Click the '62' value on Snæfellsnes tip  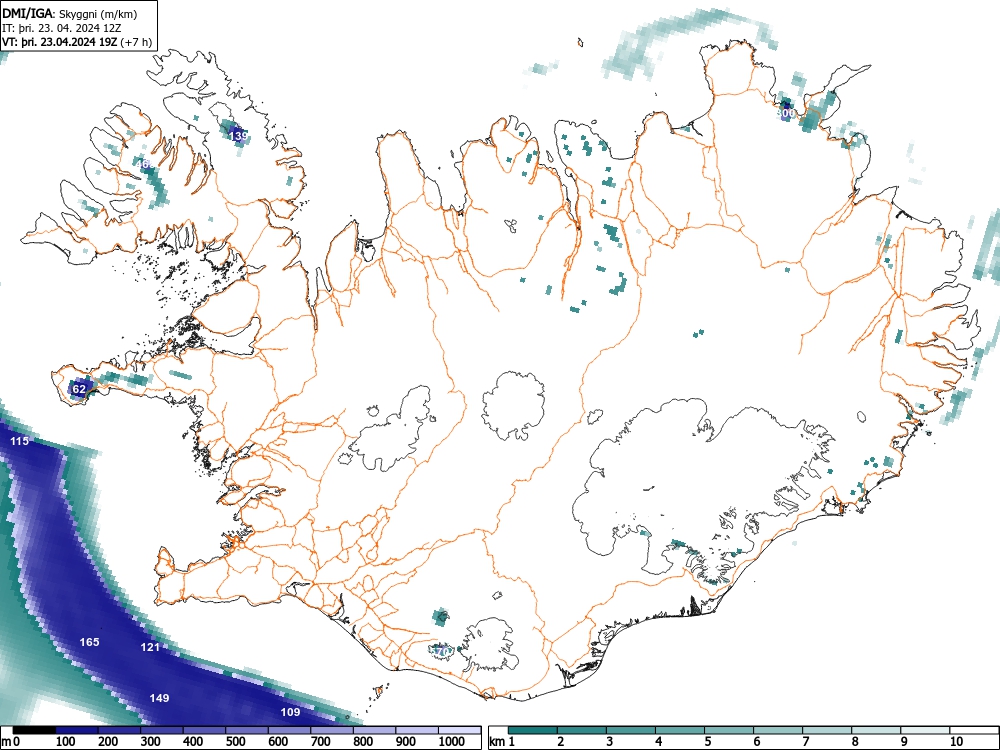tap(79, 388)
